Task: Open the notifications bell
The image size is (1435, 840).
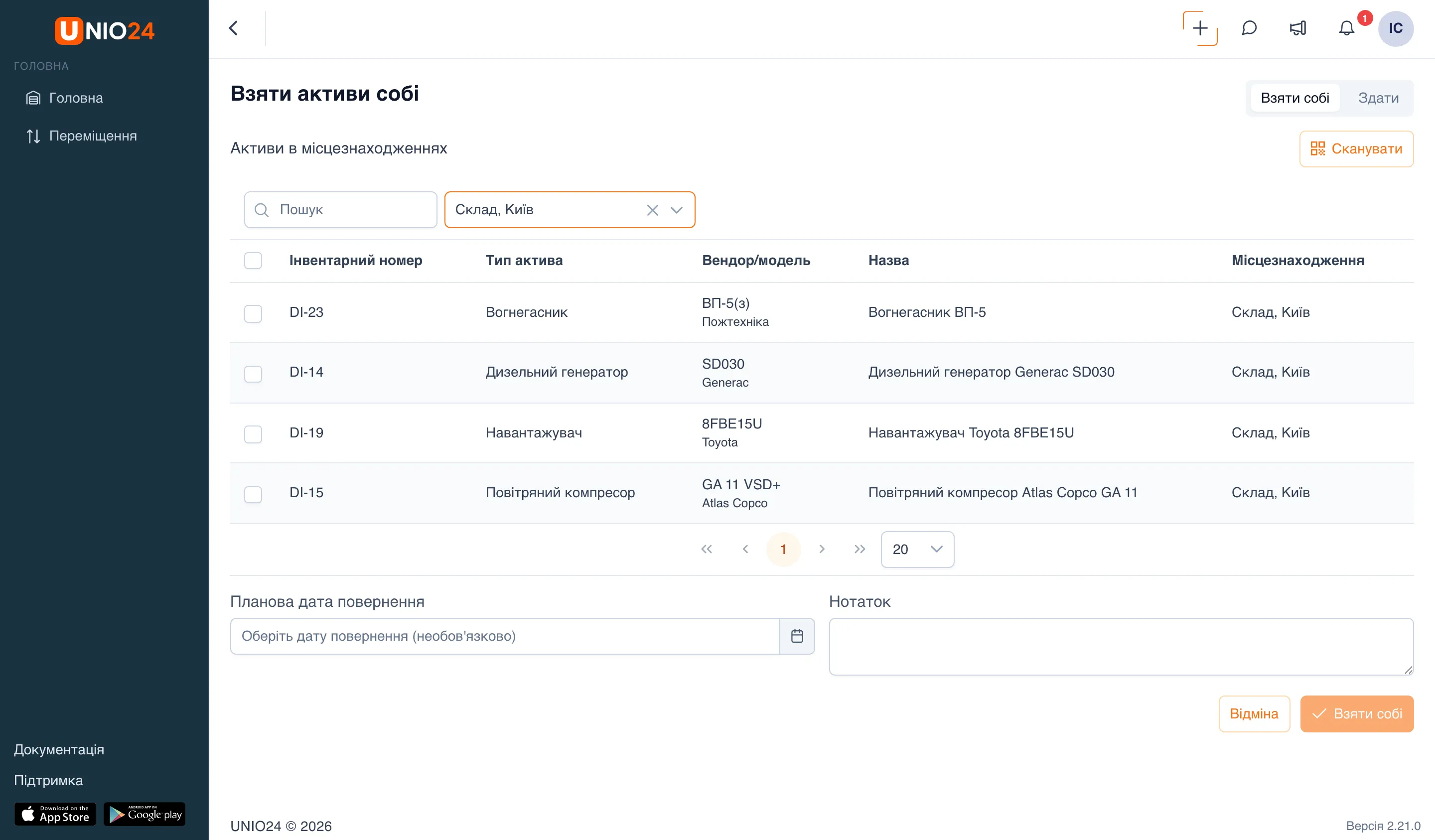Action: (1346, 28)
